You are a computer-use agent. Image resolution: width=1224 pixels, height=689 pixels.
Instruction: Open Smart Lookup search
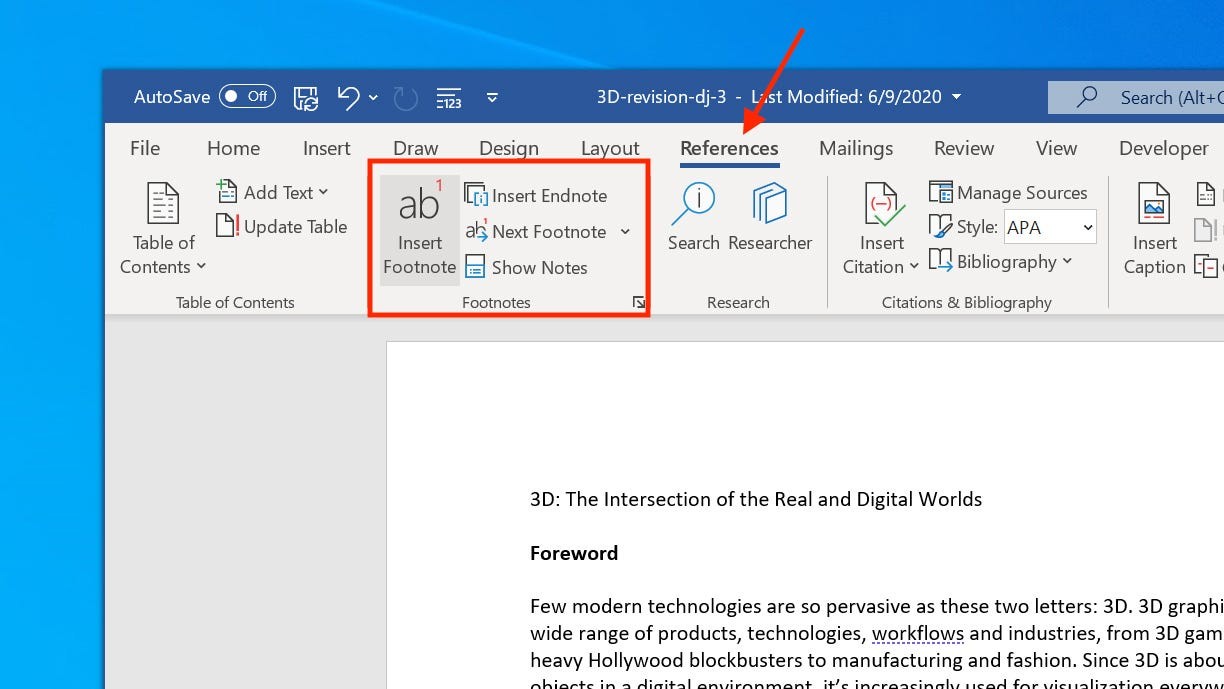pyautogui.click(x=693, y=215)
